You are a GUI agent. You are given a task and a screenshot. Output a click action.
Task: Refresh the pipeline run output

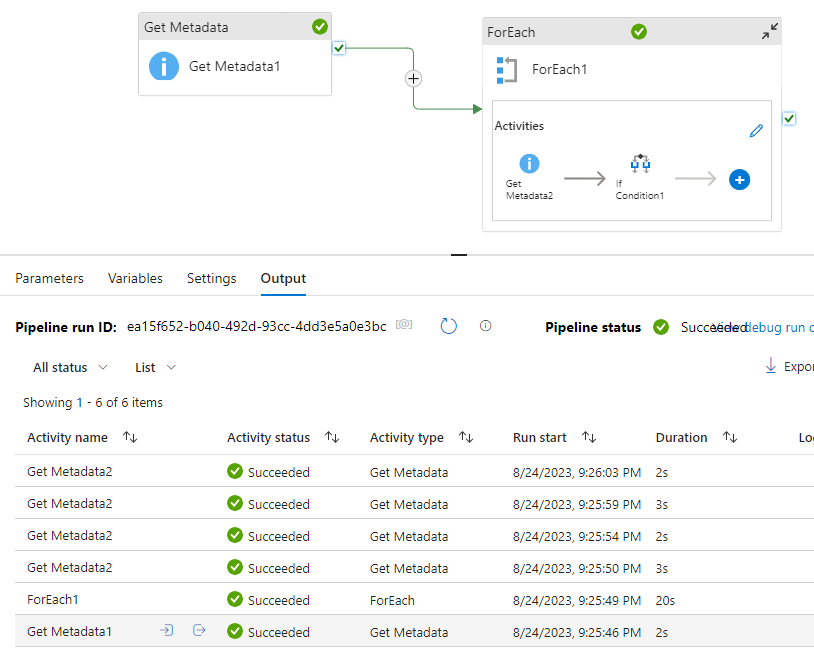(449, 326)
